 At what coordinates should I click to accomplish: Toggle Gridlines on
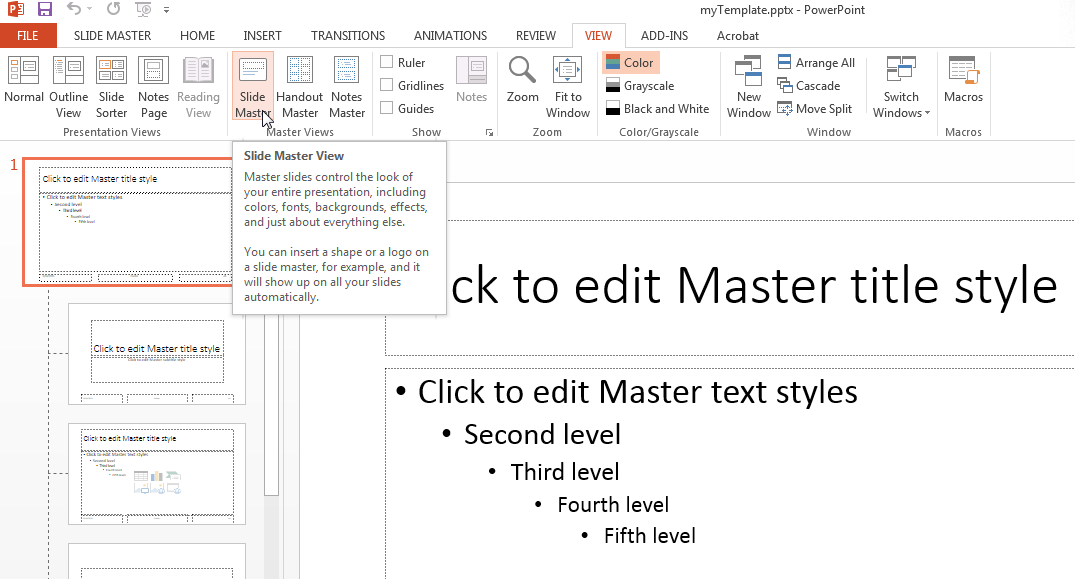tap(384, 85)
